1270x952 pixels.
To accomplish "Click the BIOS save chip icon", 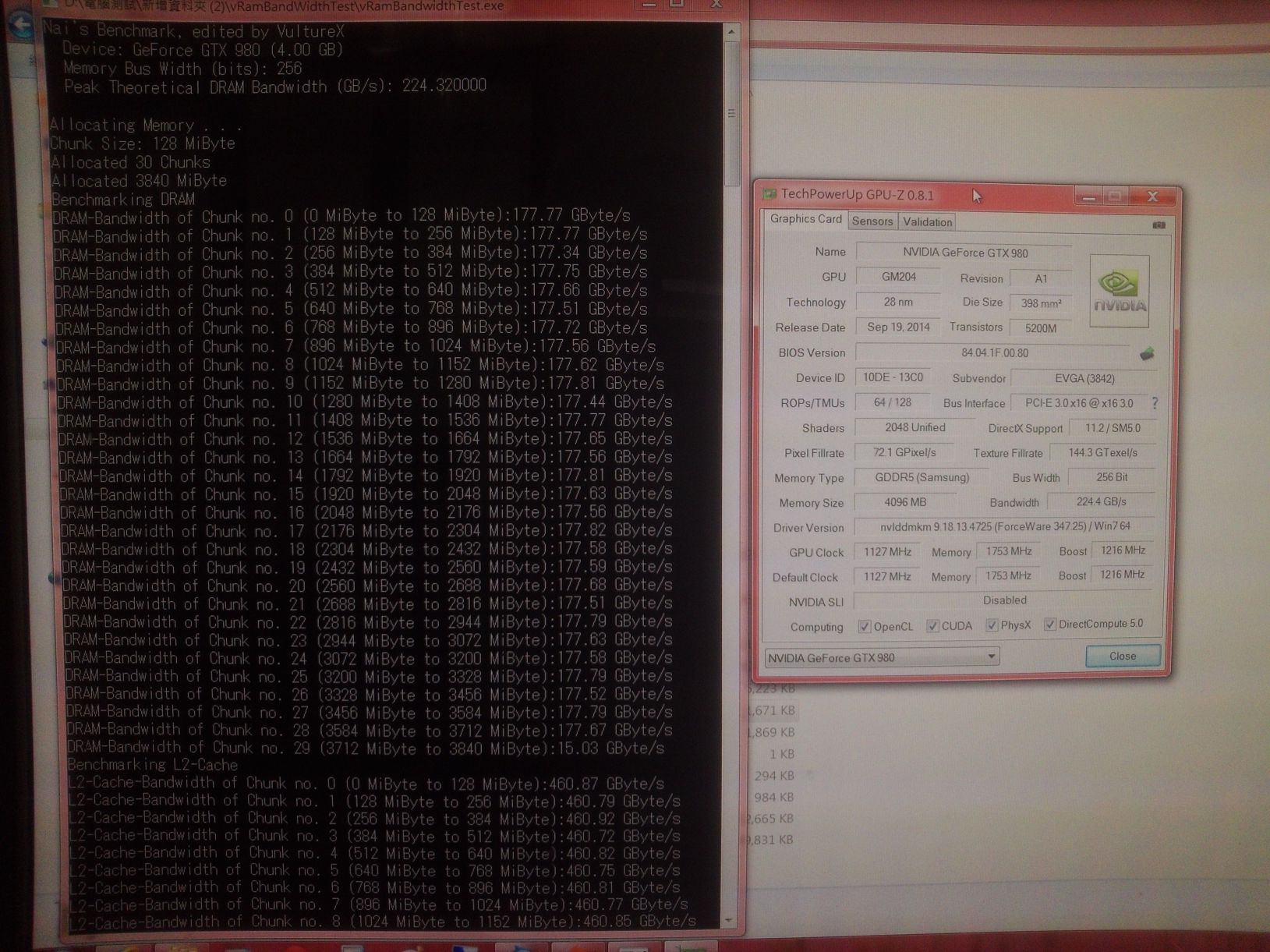I will point(1147,354).
